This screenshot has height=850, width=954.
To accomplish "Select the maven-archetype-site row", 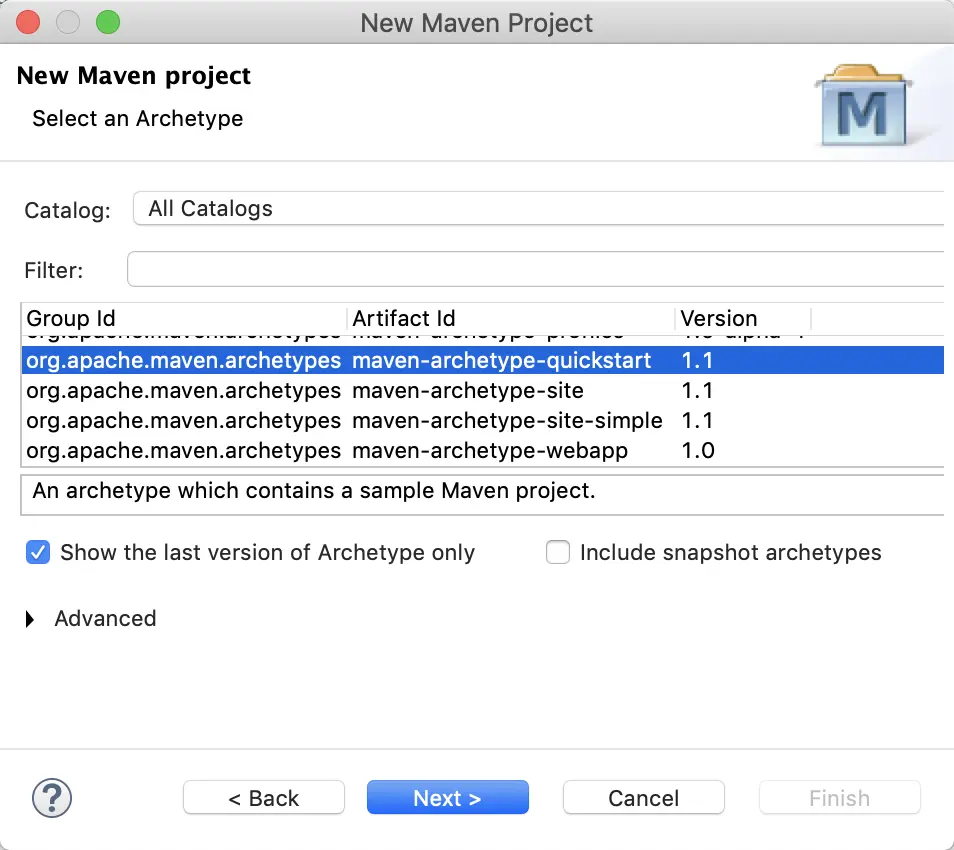I will coord(482,391).
